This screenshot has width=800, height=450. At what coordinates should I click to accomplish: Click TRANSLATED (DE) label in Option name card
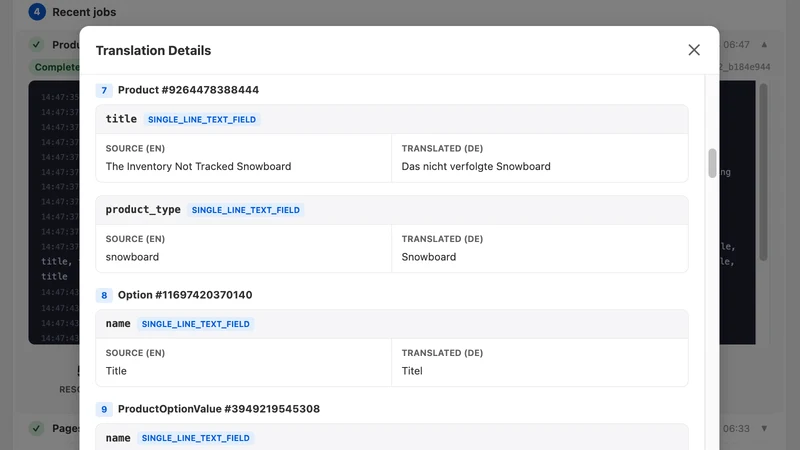(x=442, y=353)
